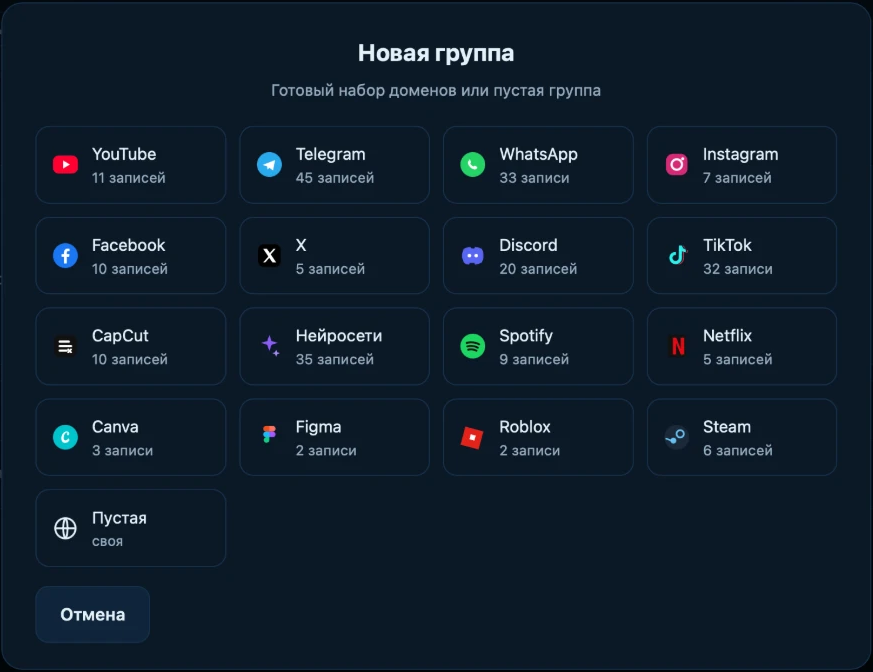Click the "2 записи" text under Roblox

529,450
